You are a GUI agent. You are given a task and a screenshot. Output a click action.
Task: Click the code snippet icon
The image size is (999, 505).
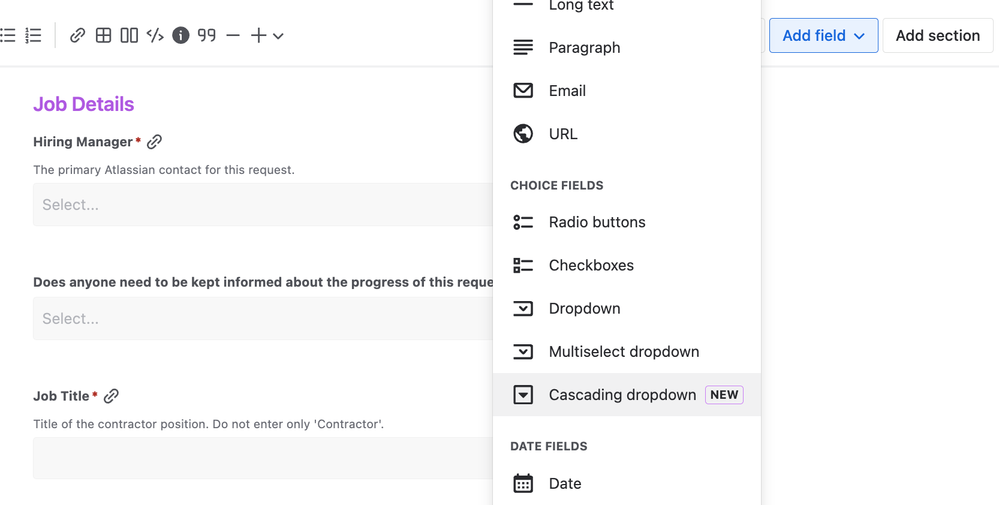155,35
